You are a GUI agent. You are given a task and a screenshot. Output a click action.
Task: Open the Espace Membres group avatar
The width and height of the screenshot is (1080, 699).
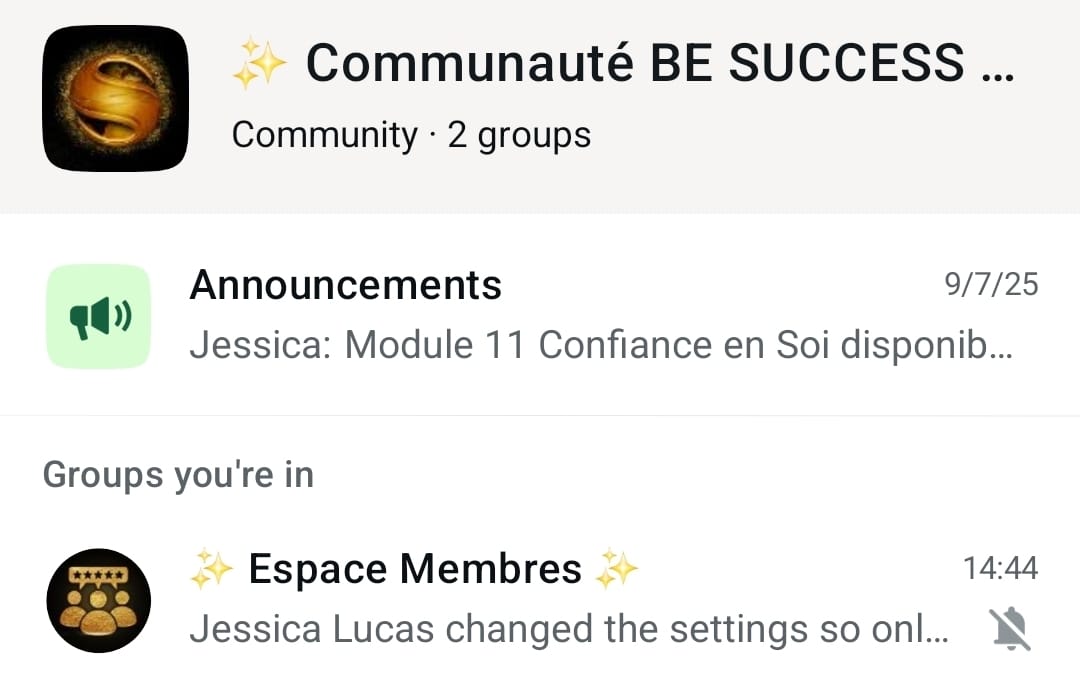[x=98, y=601]
